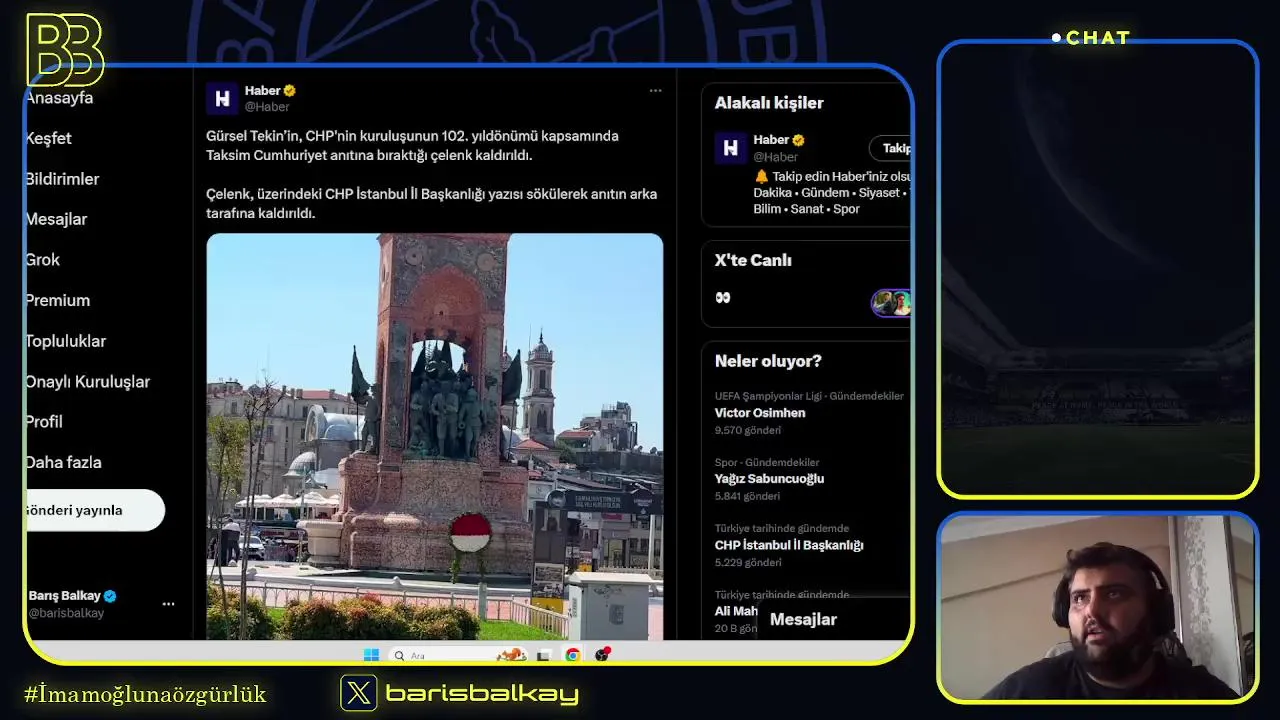Click Haber avatar in Alakalı kişiler

(731, 148)
